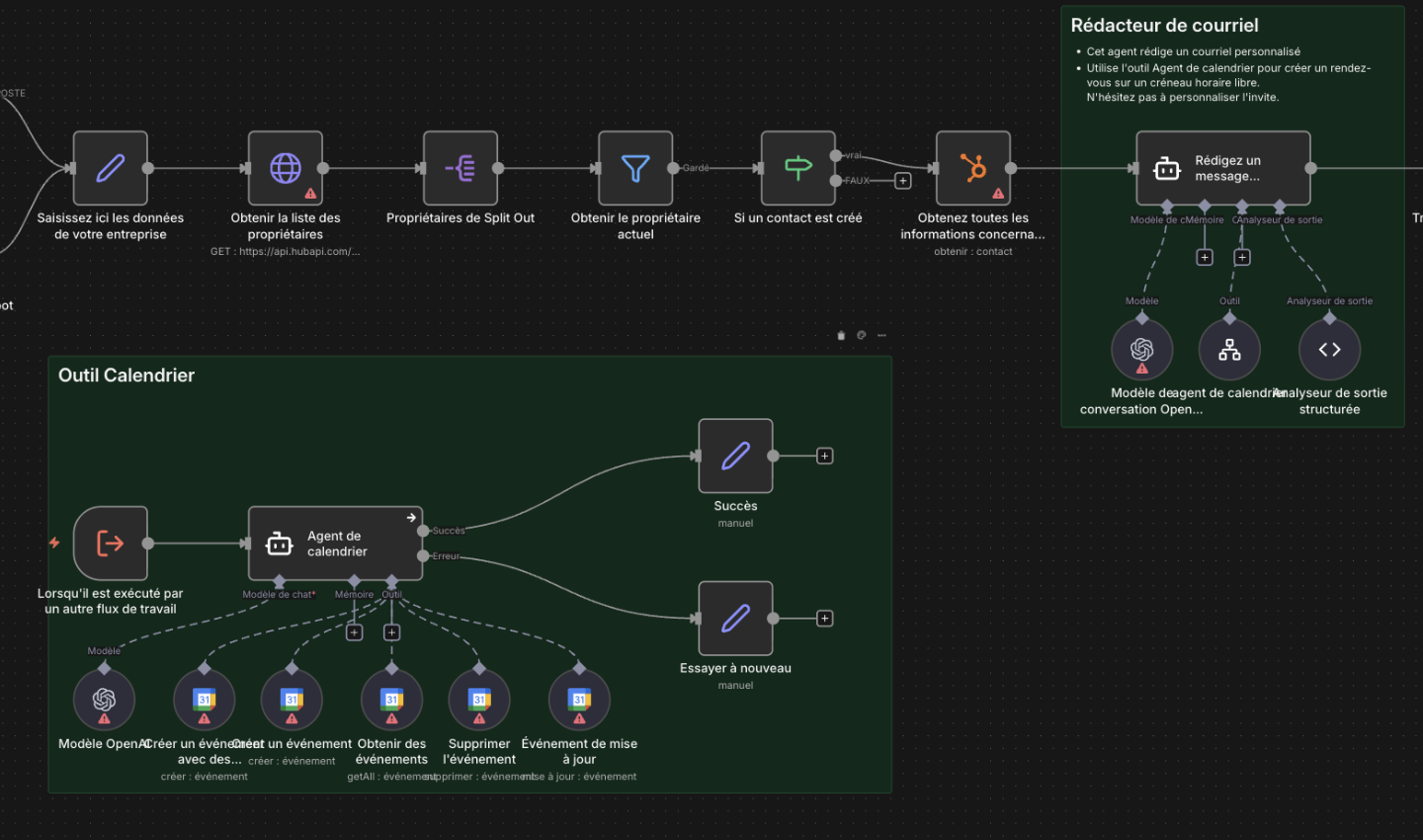The height and width of the screenshot is (840, 1423).
Task: Open the sticky note ellipsis menu
Action: tap(881, 336)
